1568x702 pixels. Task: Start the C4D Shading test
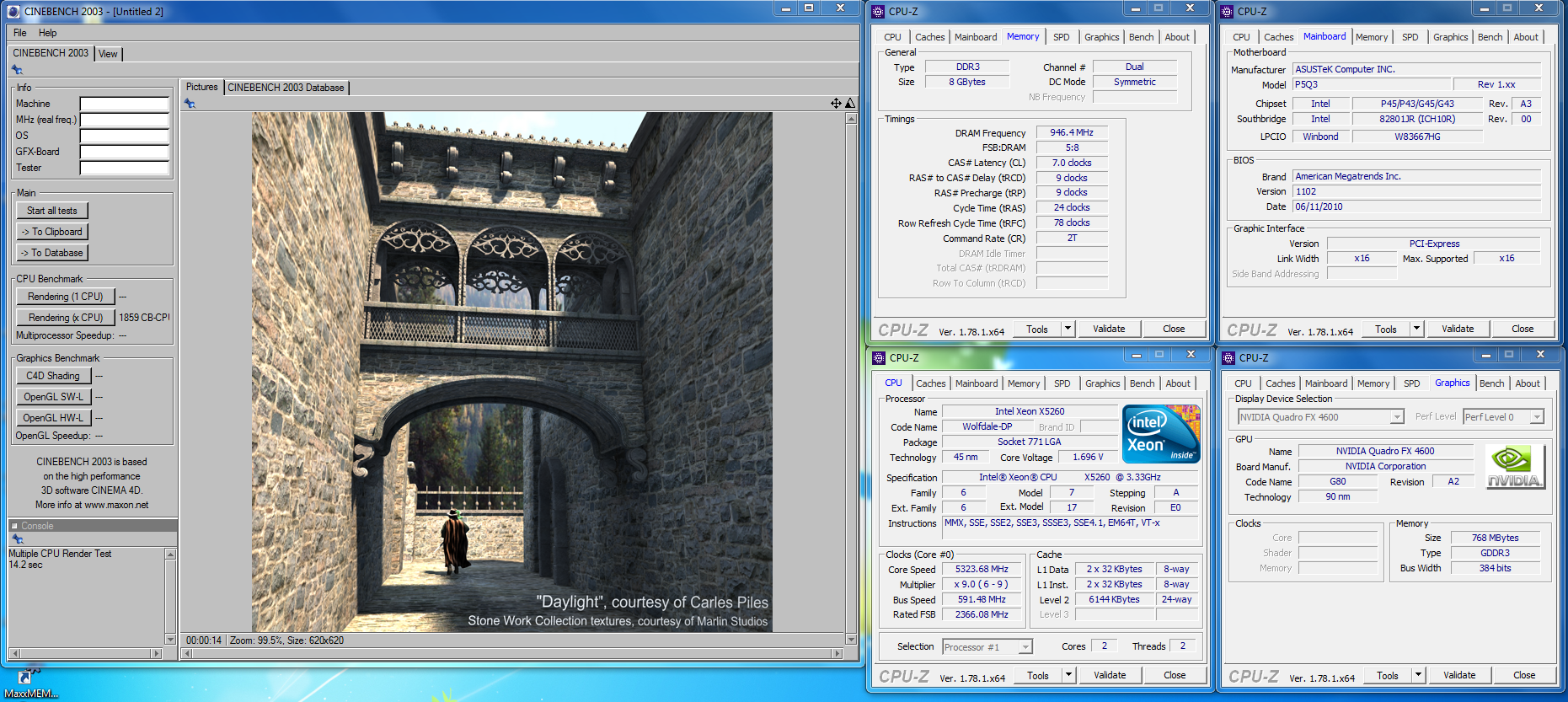pyautogui.click(x=53, y=376)
